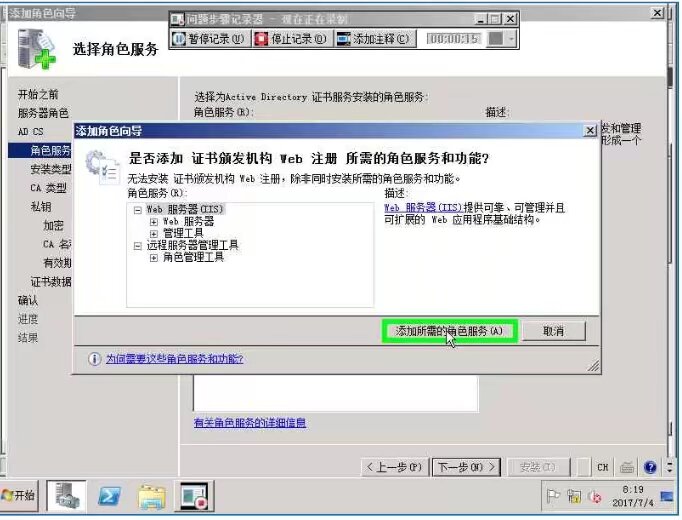Open the recorder toolbar dropdown arrow
The height and width of the screenshot is (520, 682).
(512, 39)
